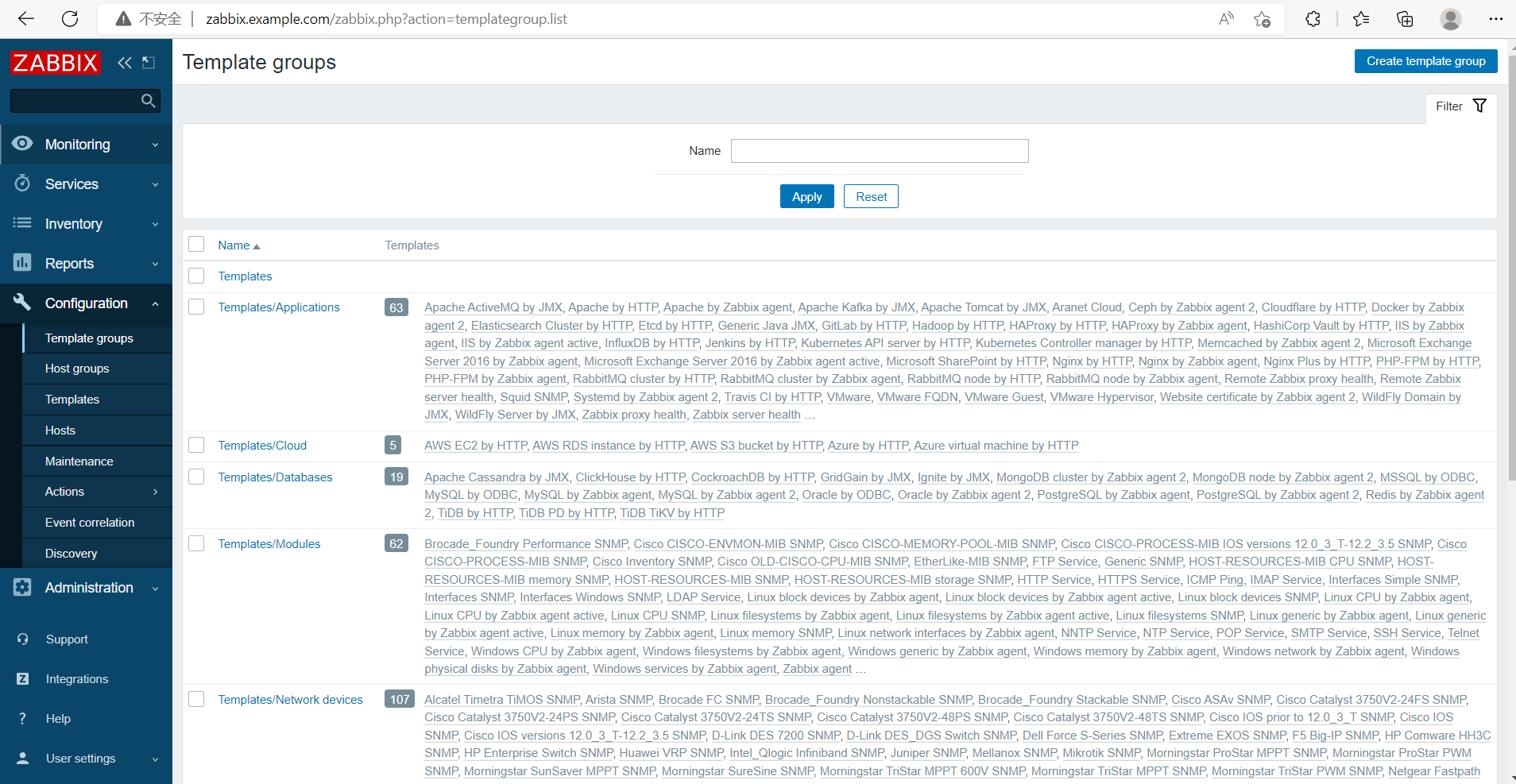This screenshot has width=1516, height=784.
Task: Expand the User settings chevron
Action: click(x=156, y=759)
